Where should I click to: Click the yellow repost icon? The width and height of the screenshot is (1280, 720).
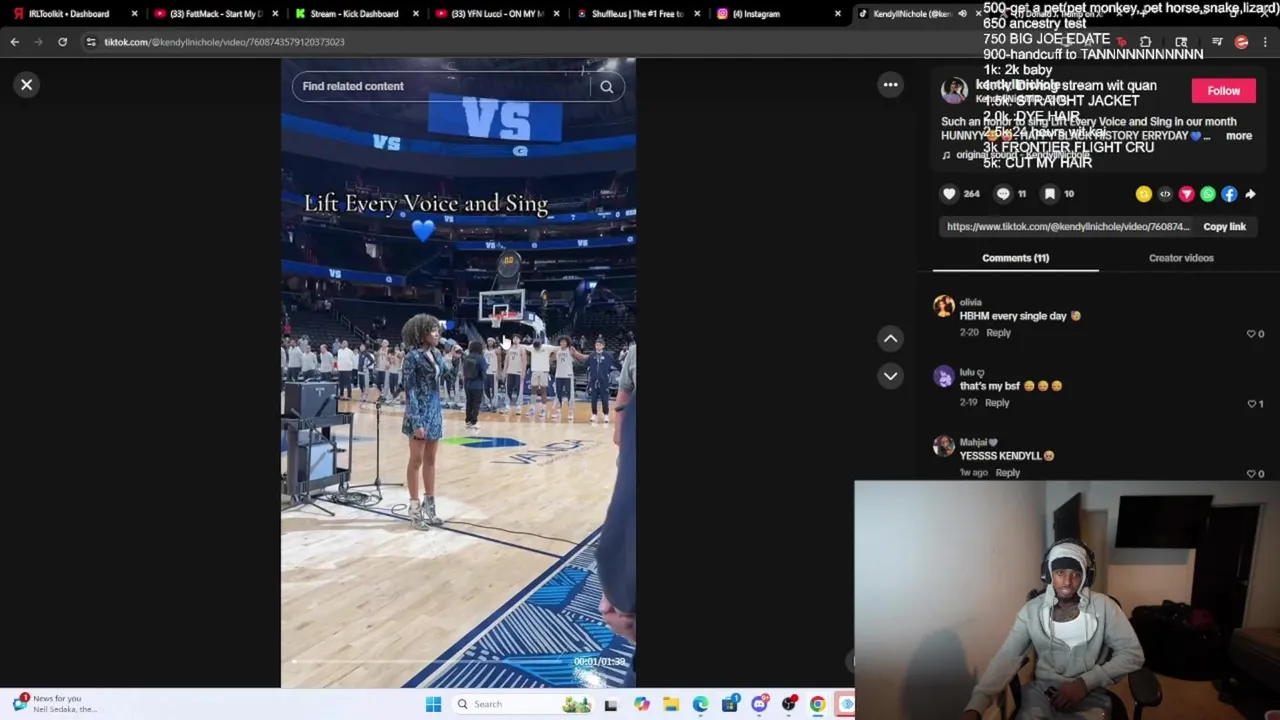coord(1144,194)
